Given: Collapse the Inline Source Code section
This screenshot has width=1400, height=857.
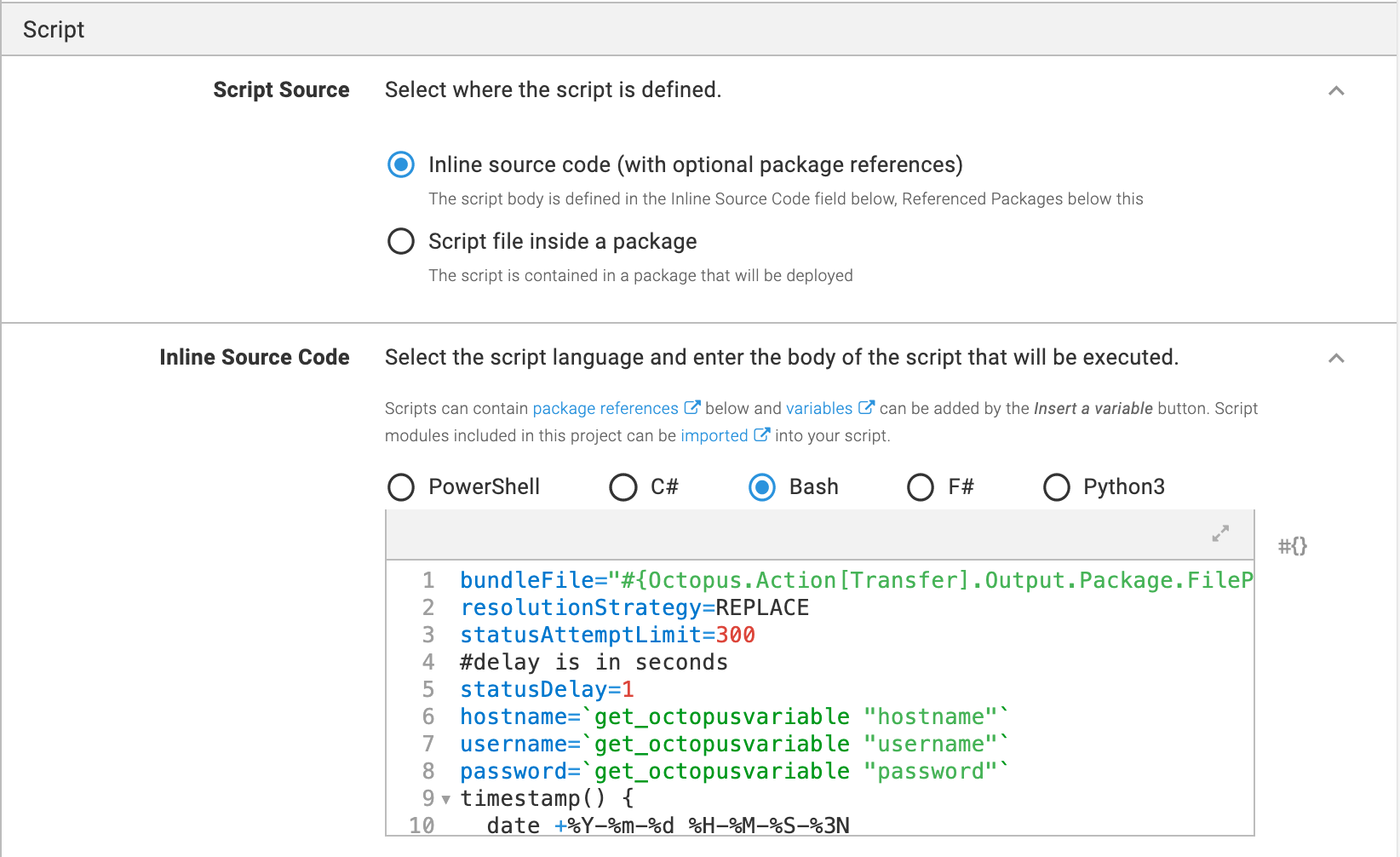Looking at the screenshot, I should (x=1336, y=358).
